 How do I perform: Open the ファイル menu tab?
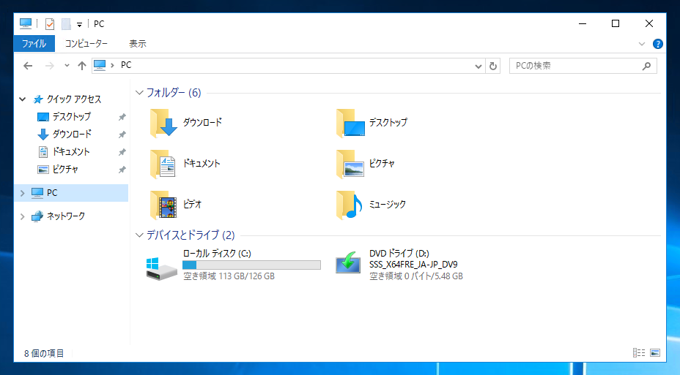click(34, 44)
